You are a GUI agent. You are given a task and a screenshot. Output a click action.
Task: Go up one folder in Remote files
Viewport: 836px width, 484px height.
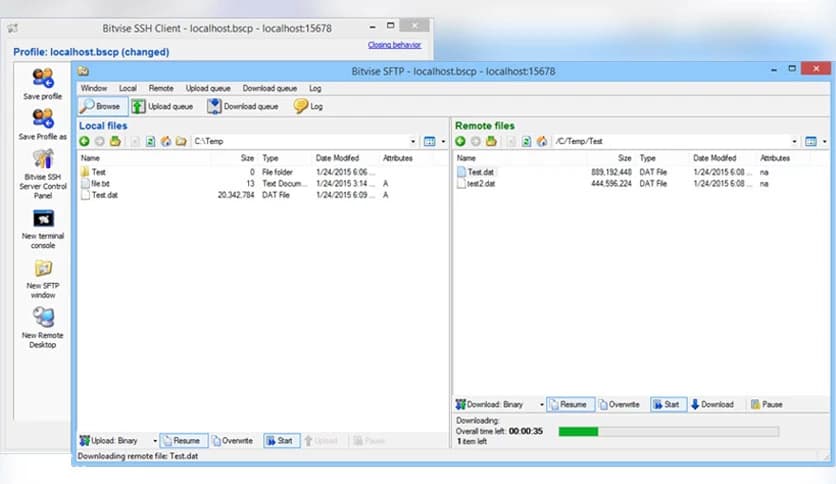tap(491, 141)
